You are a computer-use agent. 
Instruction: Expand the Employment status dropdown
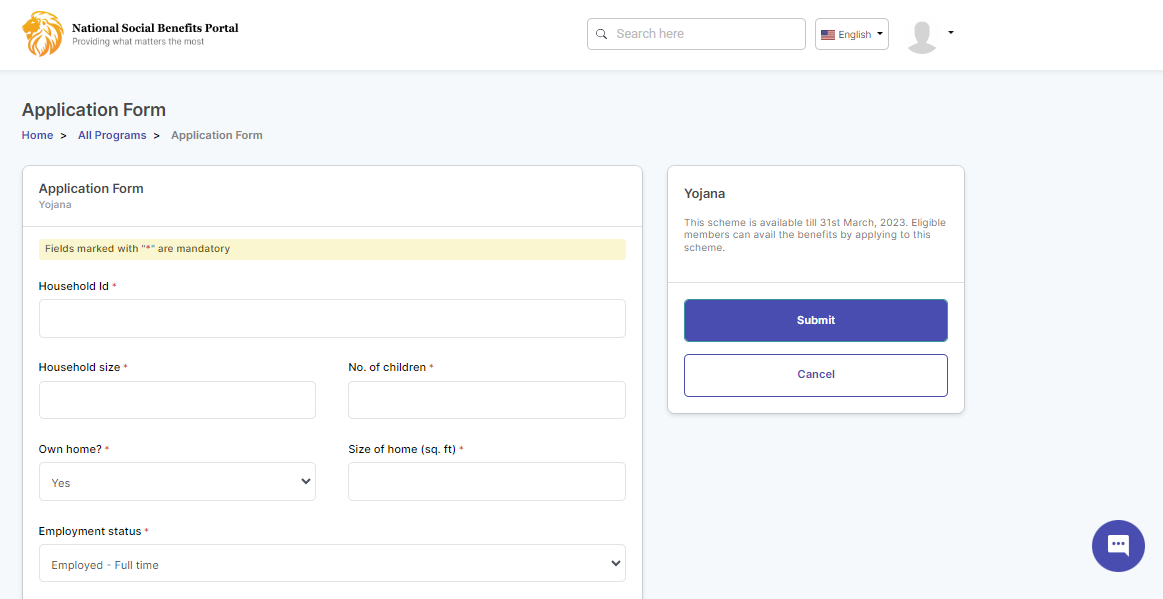[x=332, y=564]
